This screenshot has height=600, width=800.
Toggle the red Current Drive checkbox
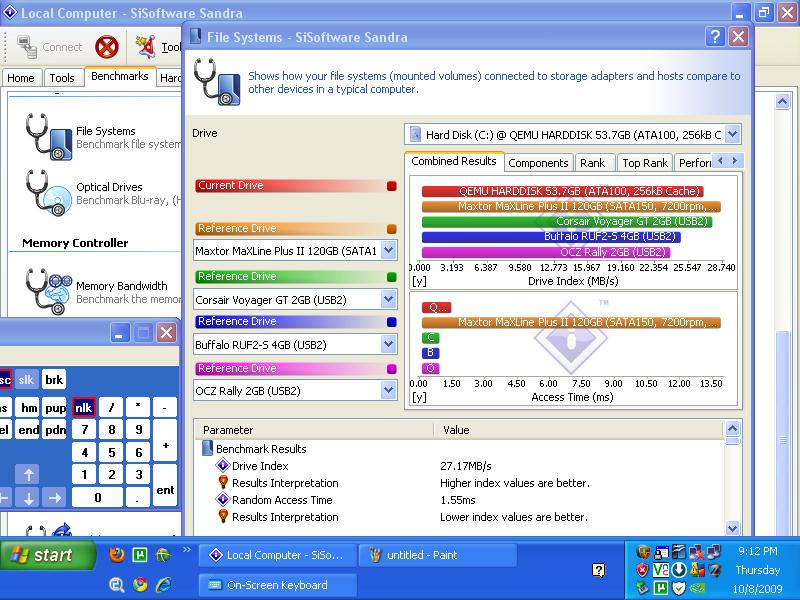point(391,186)
